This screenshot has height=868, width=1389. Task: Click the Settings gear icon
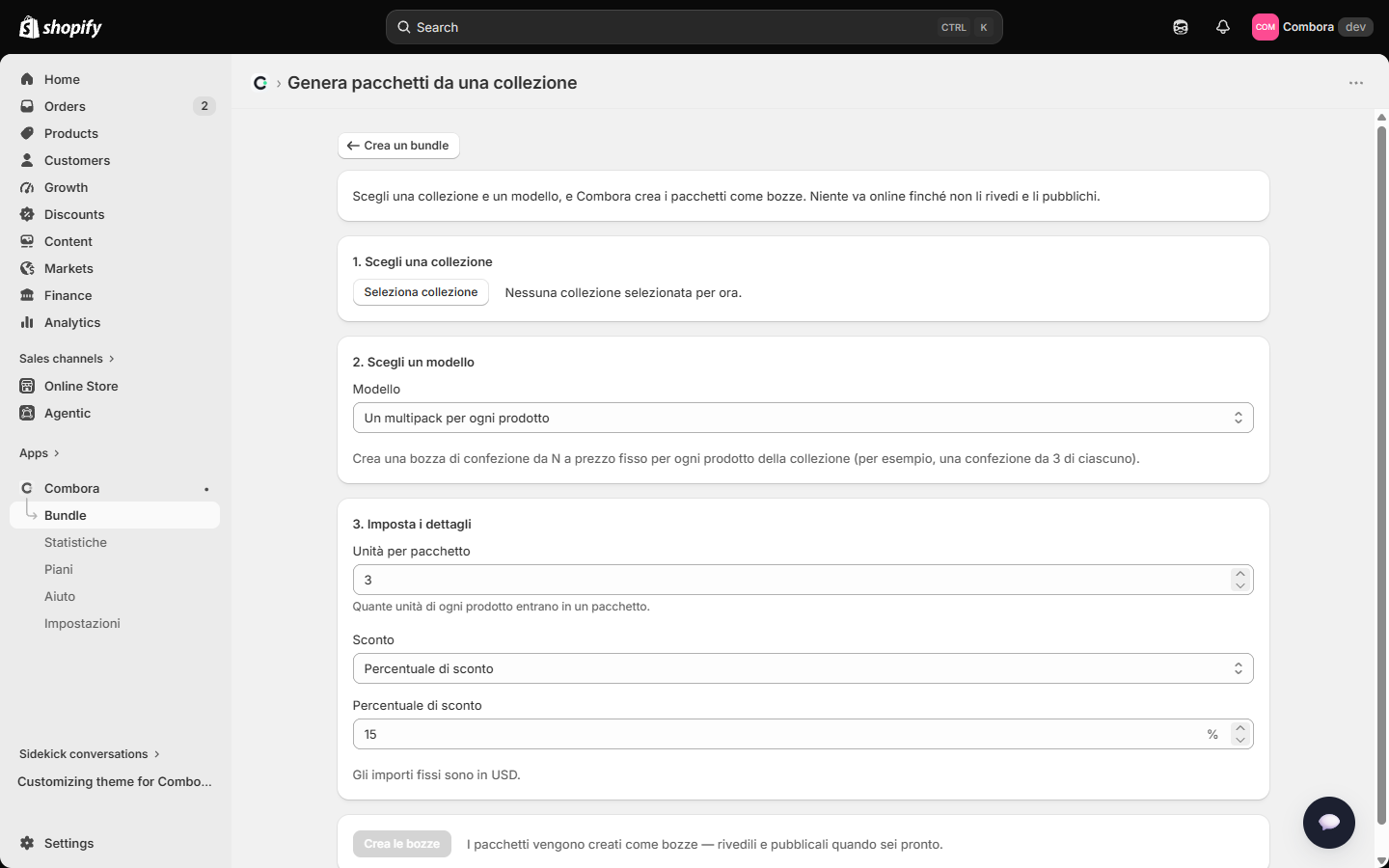tap(27, 843)
